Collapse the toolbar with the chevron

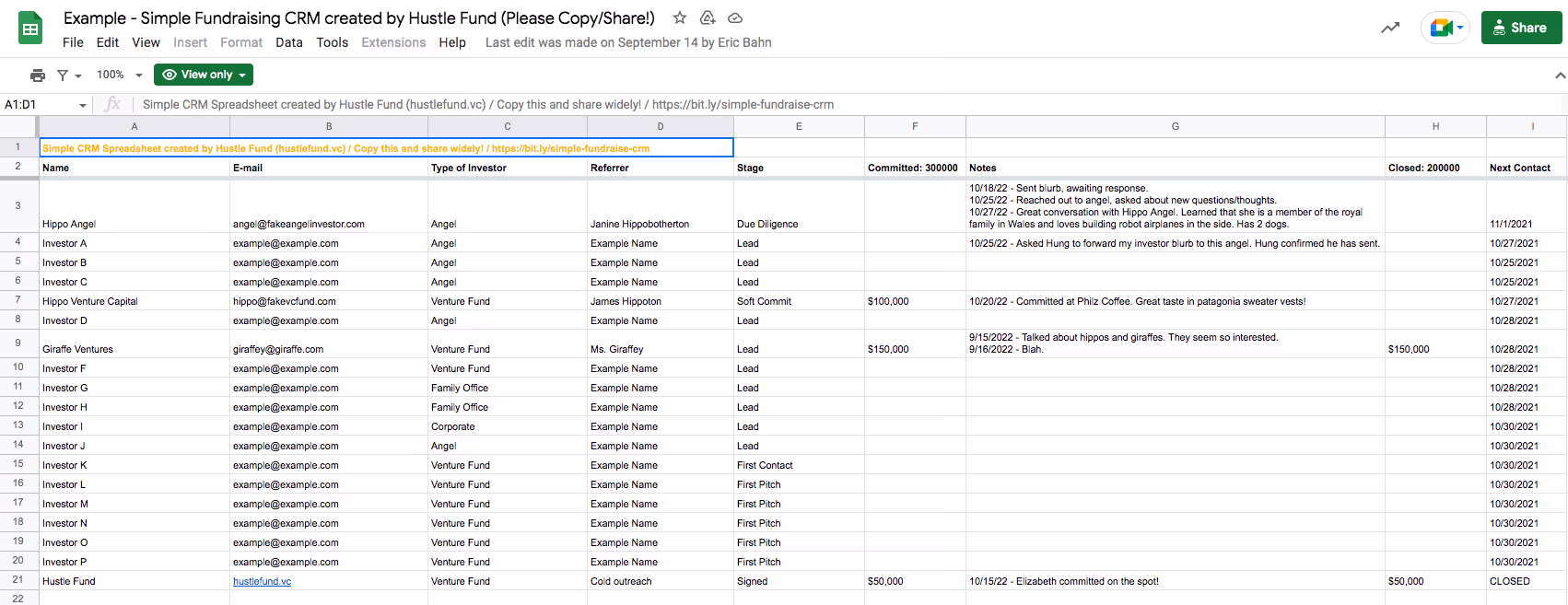tap(1560, 76)
